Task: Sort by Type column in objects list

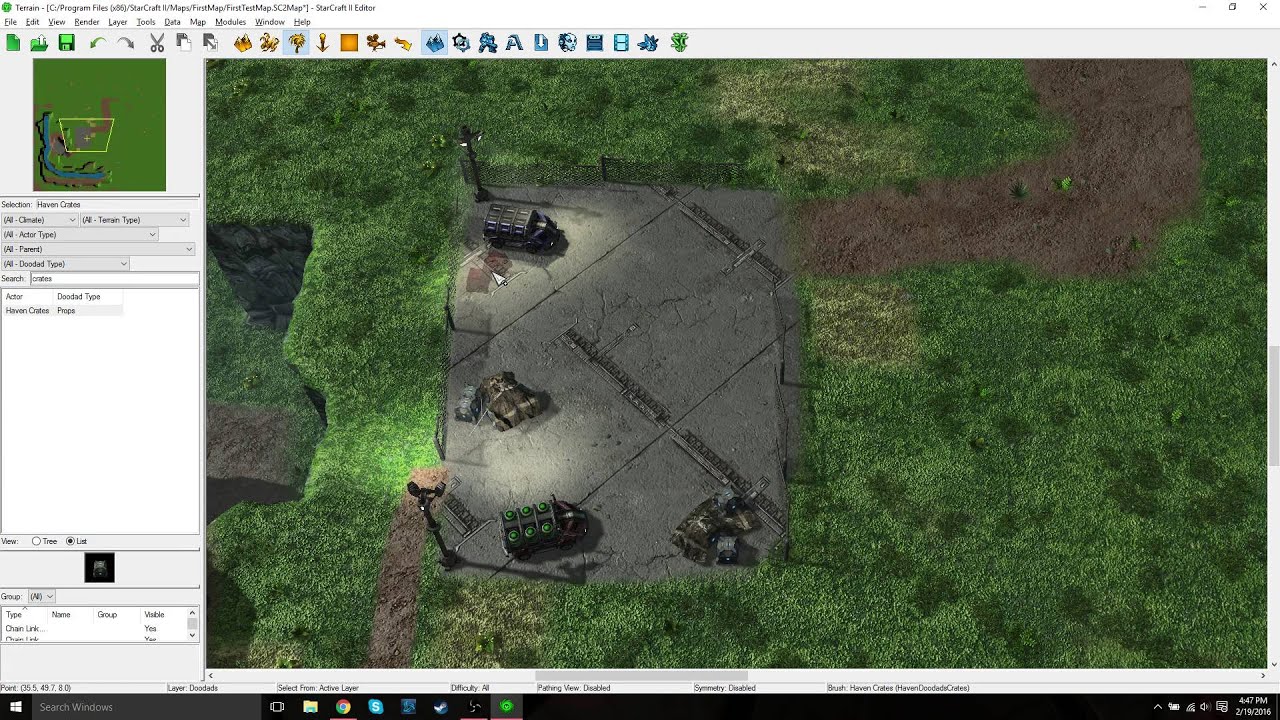Action: click(25, 614)
